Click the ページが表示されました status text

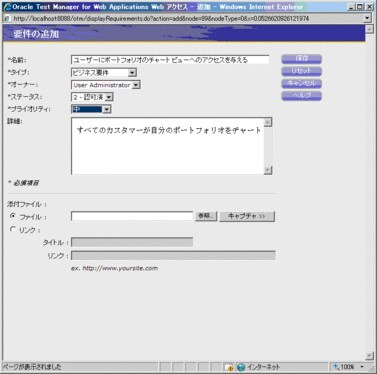[x=32, y=367]
